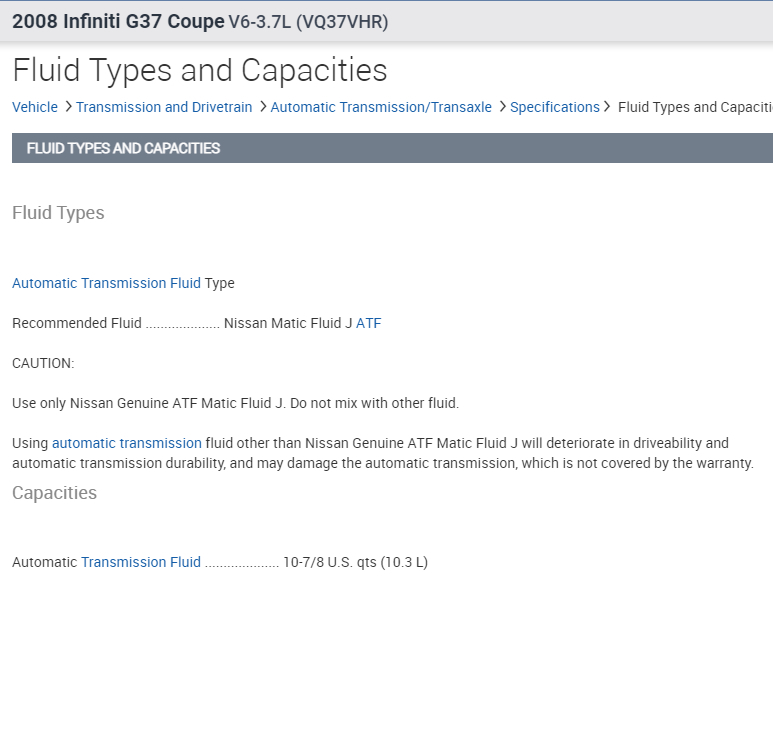Open the Transmission Fluid link under Capacities
The width and height of the screenshot is (773, 753).
coord(141,562)
